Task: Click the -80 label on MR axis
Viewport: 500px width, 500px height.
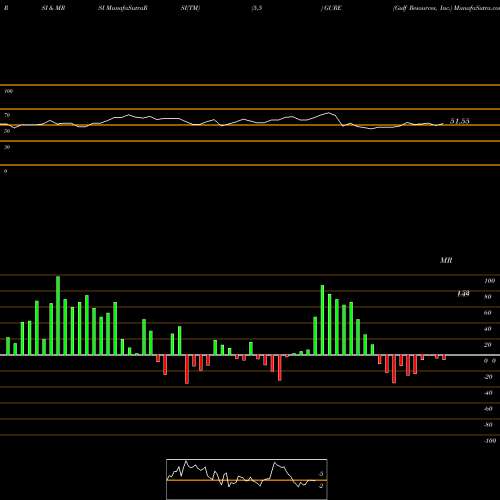Action: pos(488,425)
